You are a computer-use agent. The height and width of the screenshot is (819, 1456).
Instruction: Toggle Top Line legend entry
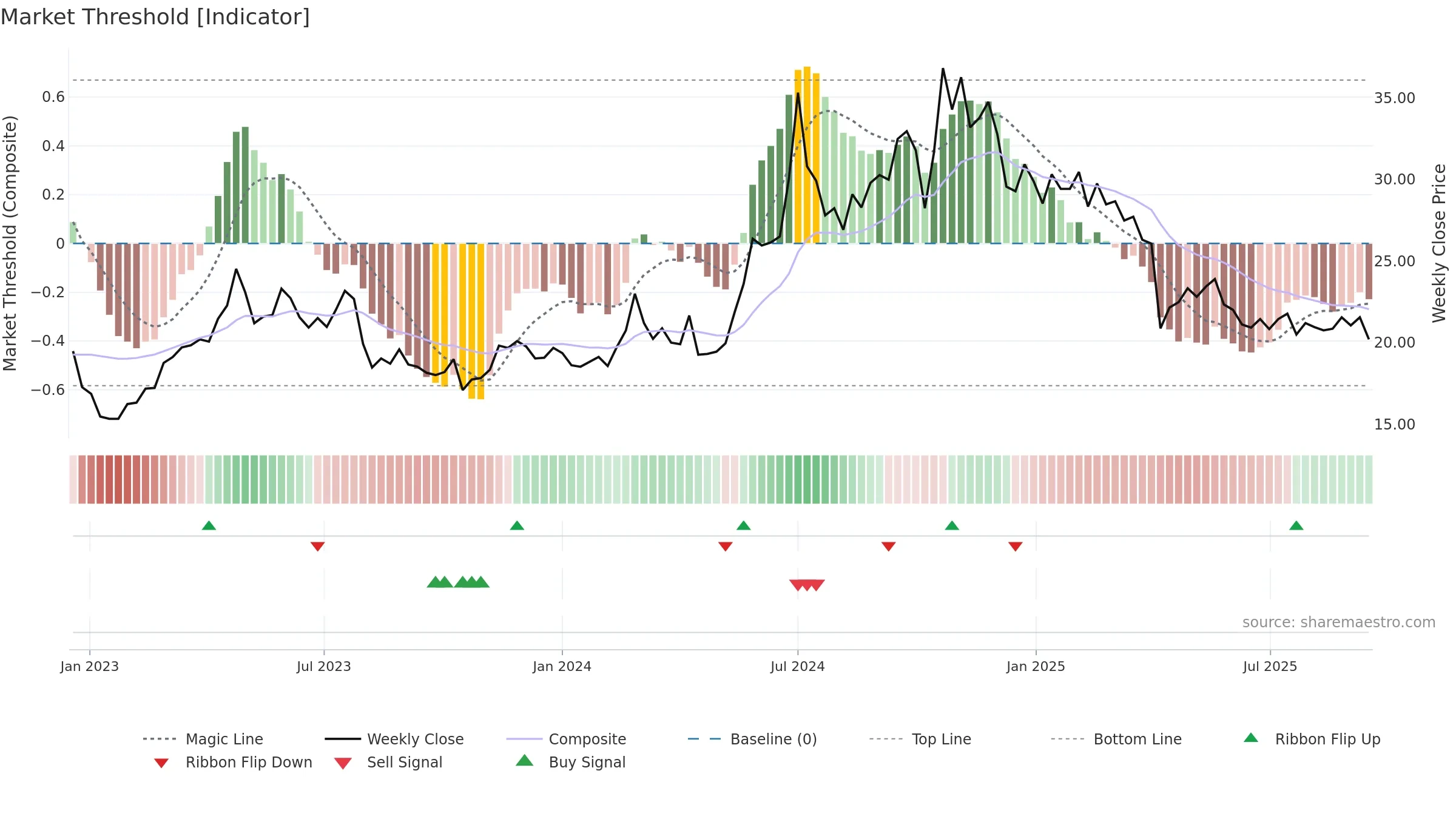(x=920, y=739)
